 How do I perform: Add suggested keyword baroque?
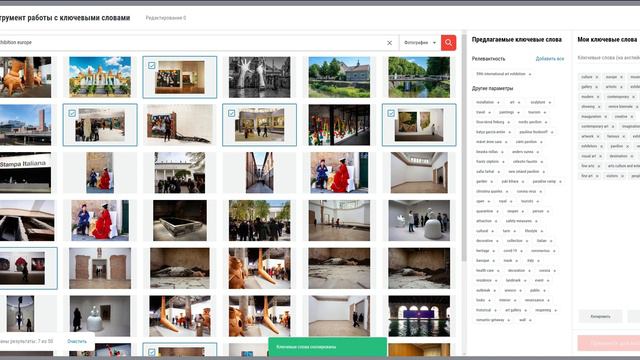(494, 261)
